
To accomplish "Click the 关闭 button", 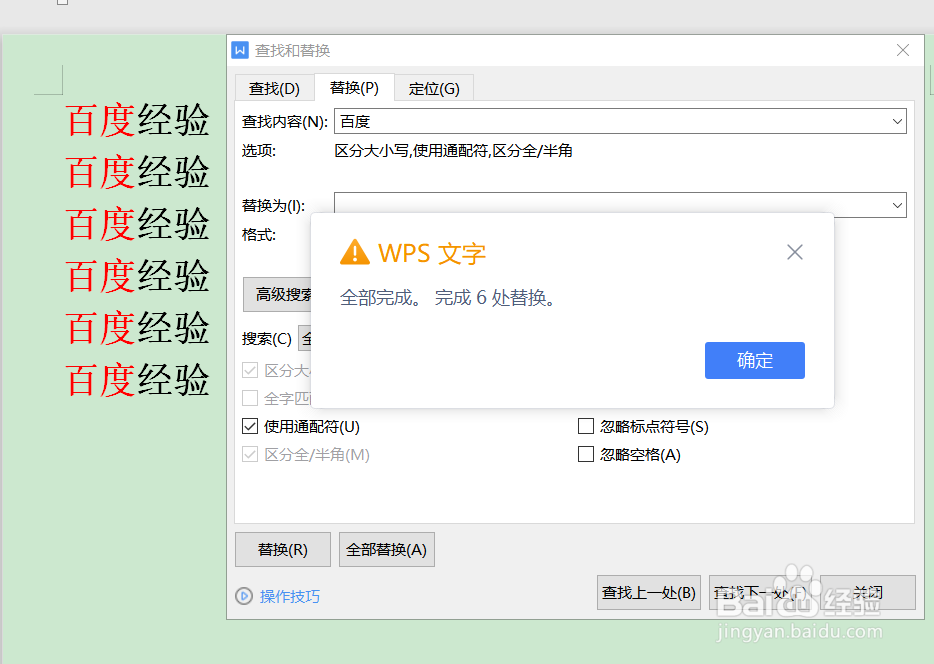I will pos(868,593).
